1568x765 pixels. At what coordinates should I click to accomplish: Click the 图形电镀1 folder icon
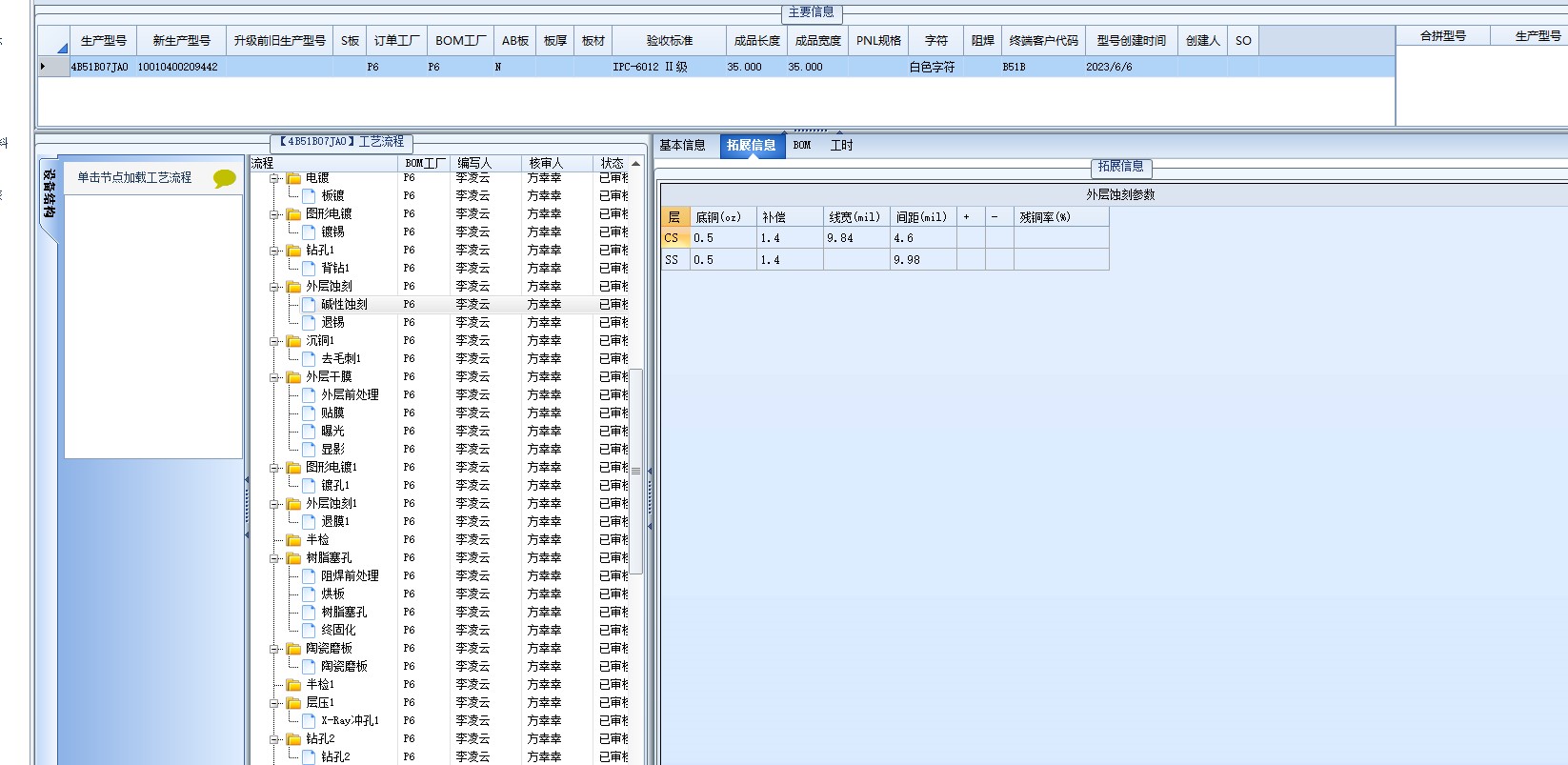point(294,468)
